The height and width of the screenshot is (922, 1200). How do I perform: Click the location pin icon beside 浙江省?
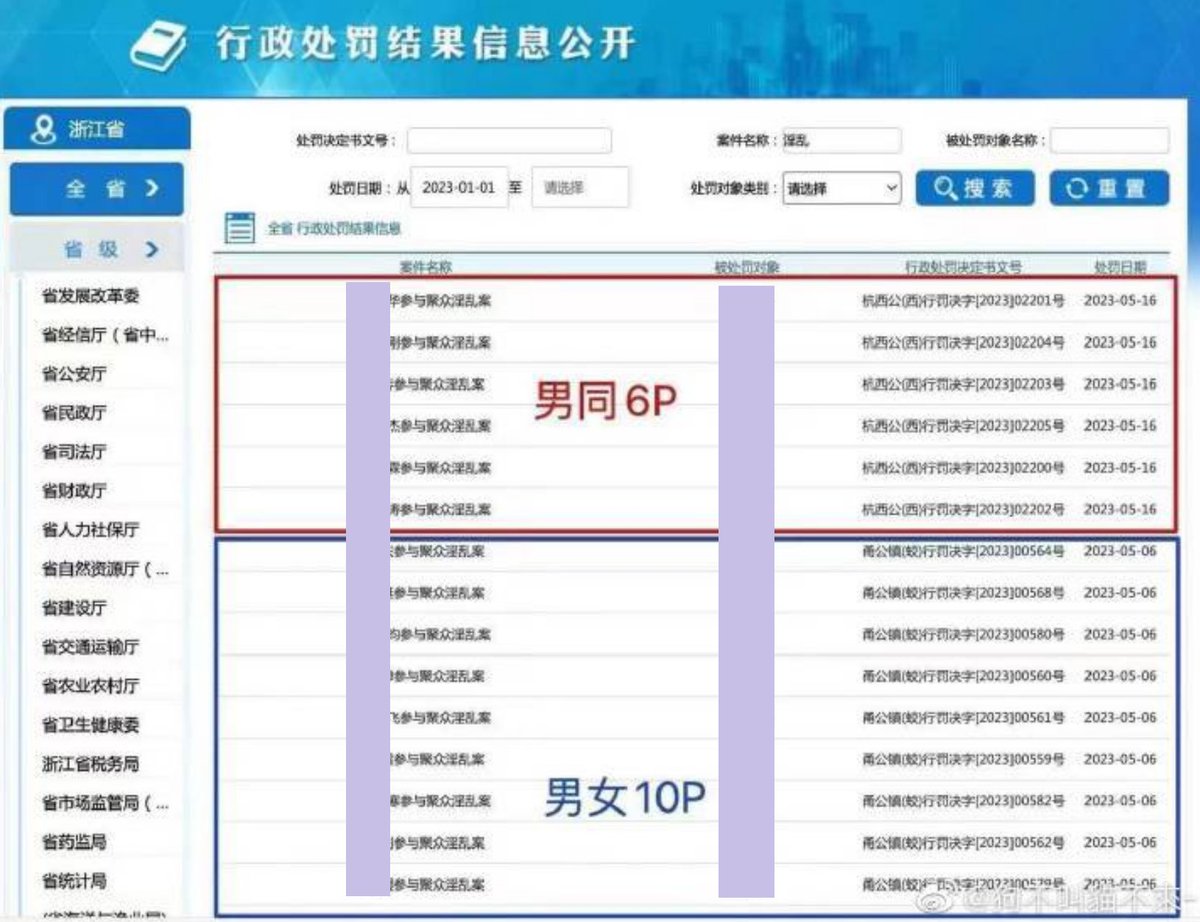coord(42,128)
